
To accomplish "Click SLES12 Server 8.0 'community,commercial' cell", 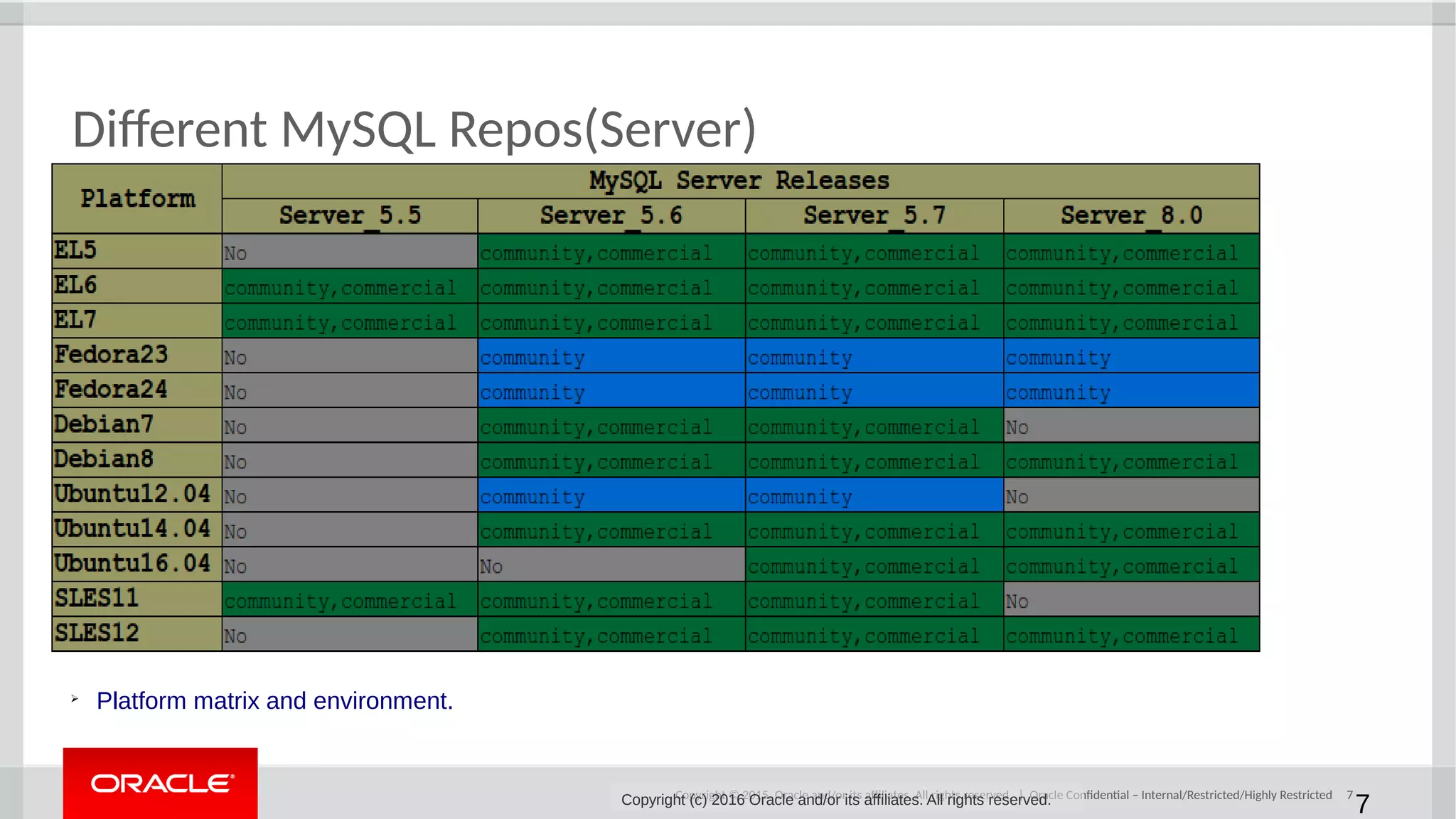I will pos(1132,634).
